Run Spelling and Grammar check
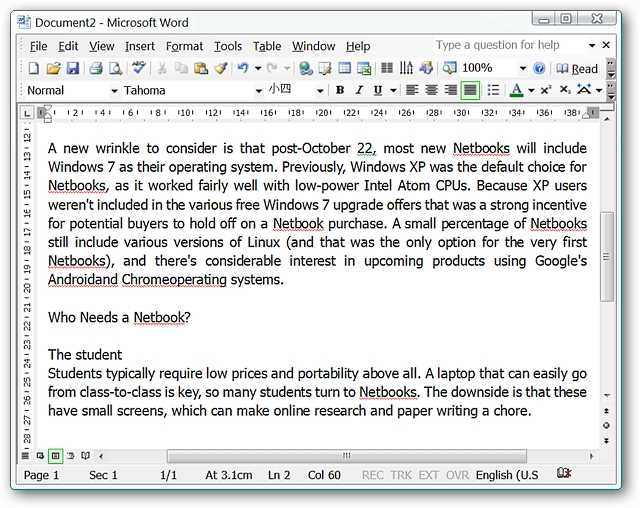This screenshot has height=508, width=640. (x=139, y=68)
